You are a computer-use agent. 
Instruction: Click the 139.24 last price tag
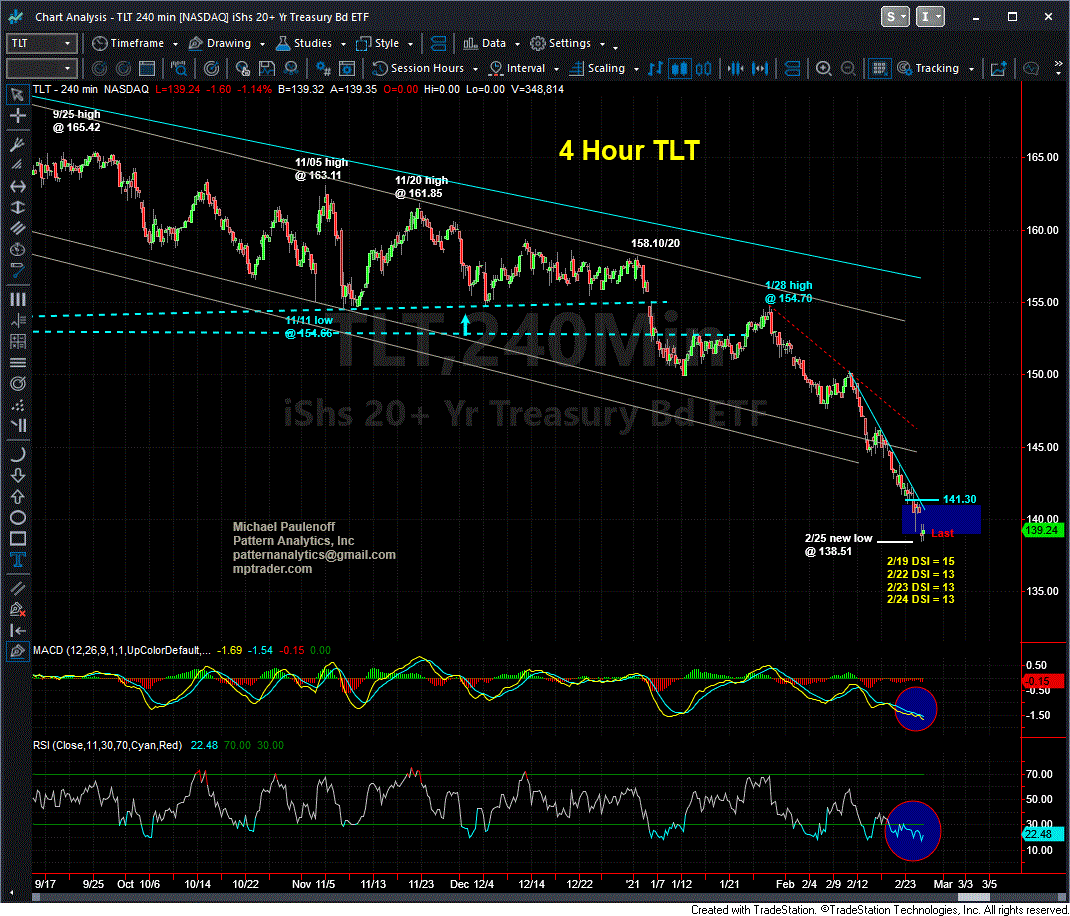tap(1041, 530)
